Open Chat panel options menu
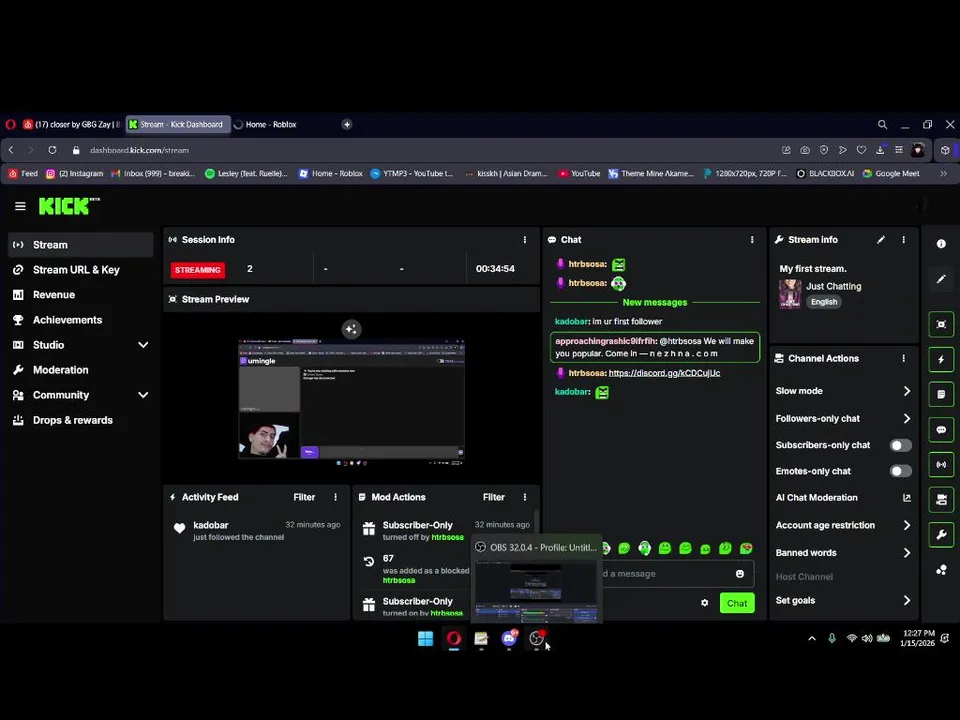 [x=752, y=240]
